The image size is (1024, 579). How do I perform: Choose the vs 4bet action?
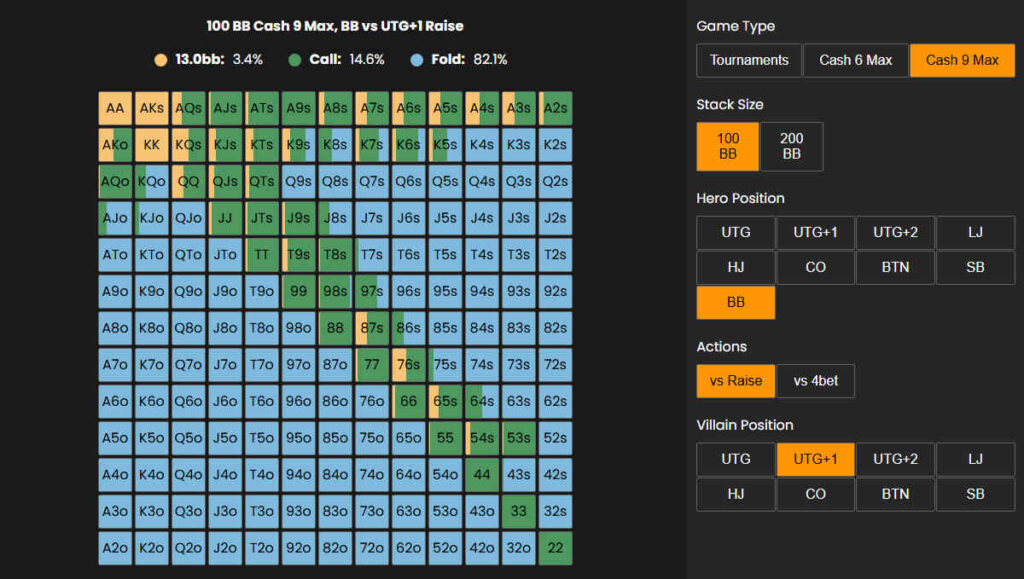(x=816, y=381)
